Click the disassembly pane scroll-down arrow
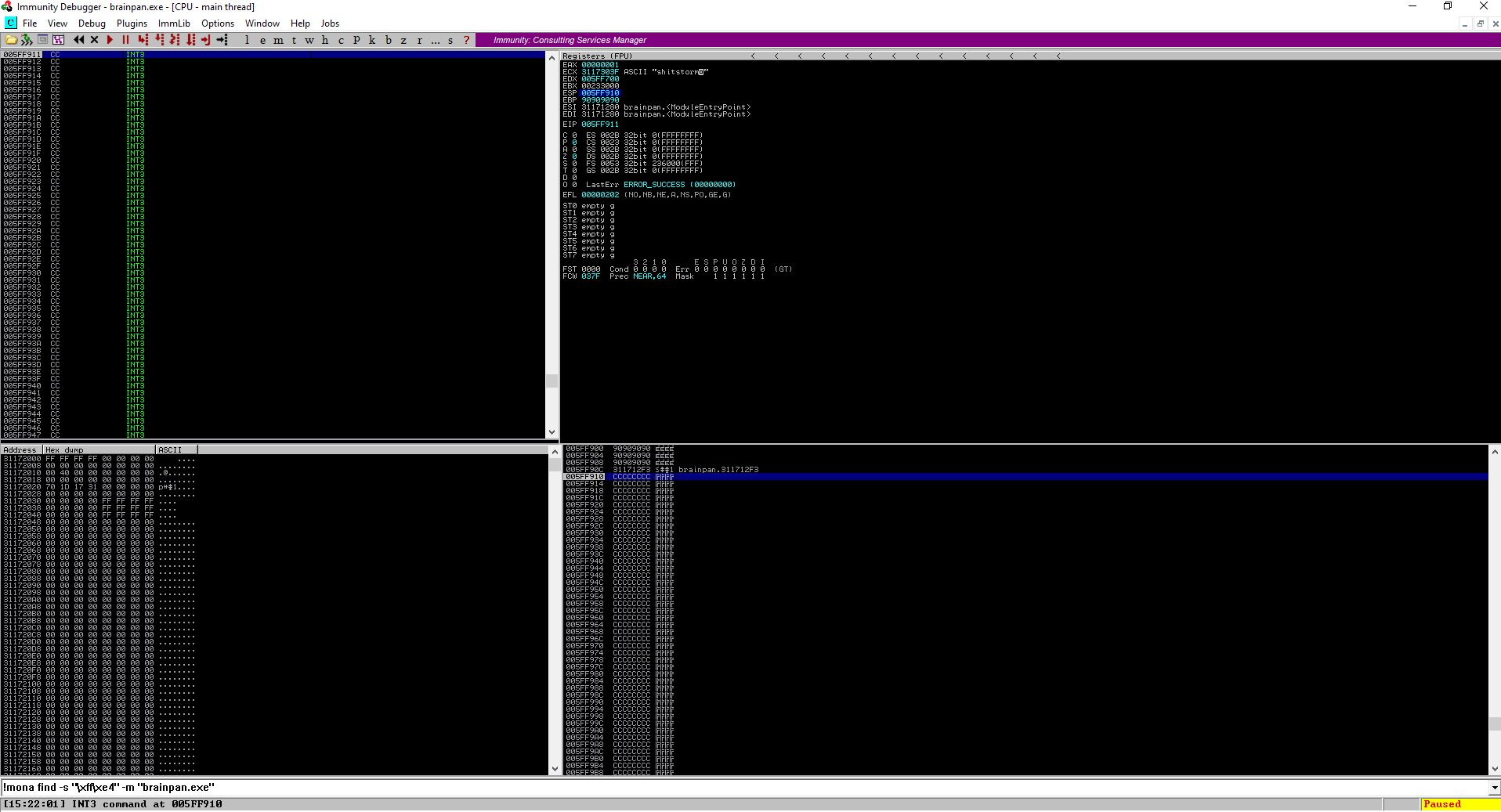This screenshot has width=1501, height=812. tap(552, 431)
